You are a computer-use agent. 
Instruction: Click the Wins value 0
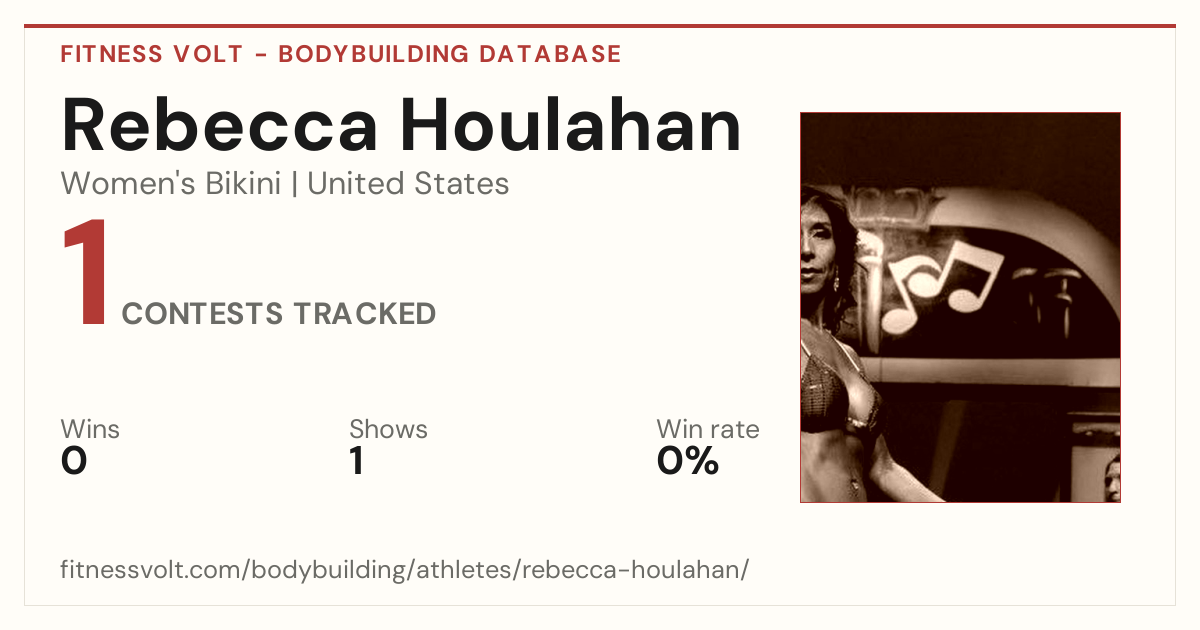[74, 461]
